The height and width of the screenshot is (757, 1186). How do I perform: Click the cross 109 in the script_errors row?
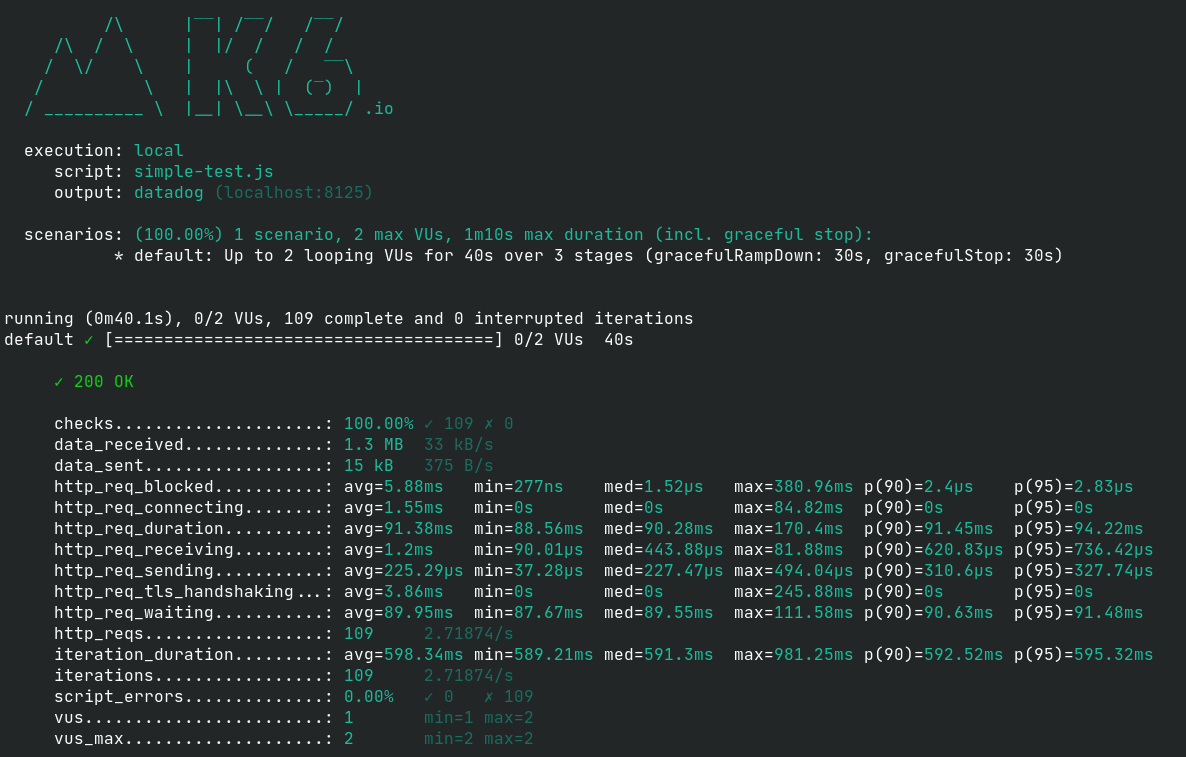[x=509, y=697]
